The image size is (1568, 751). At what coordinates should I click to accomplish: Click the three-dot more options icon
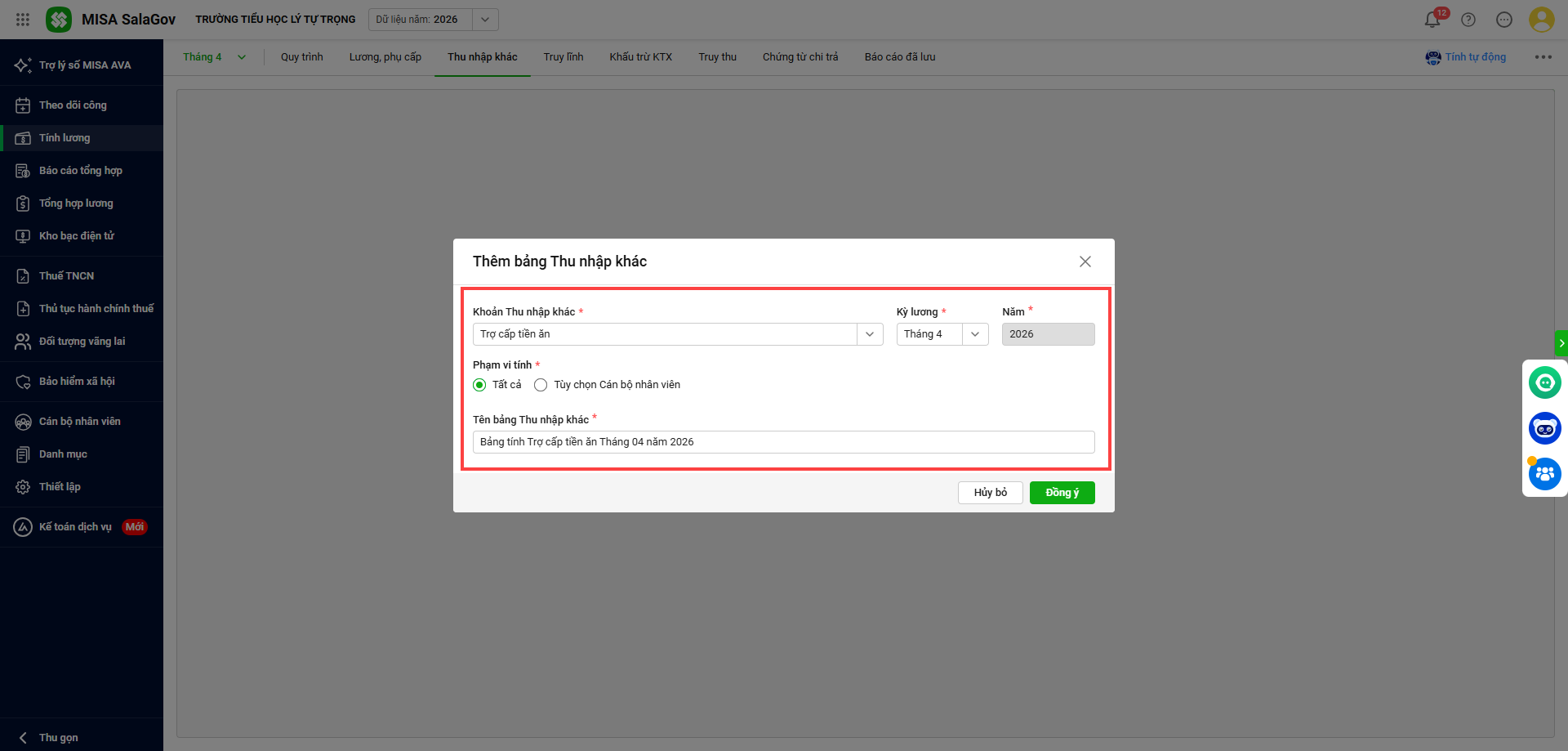(1543, 57)
